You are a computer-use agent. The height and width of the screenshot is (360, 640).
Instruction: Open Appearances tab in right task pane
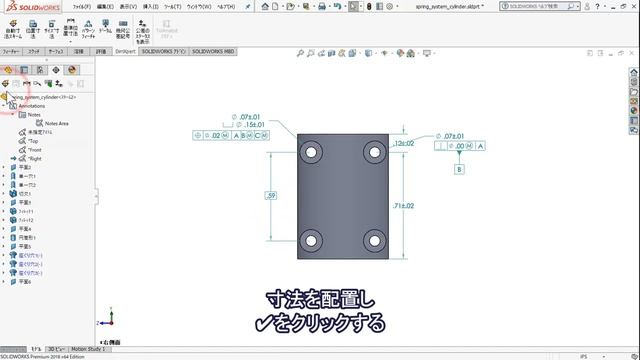pyautogui.click(x=633, y=111)
